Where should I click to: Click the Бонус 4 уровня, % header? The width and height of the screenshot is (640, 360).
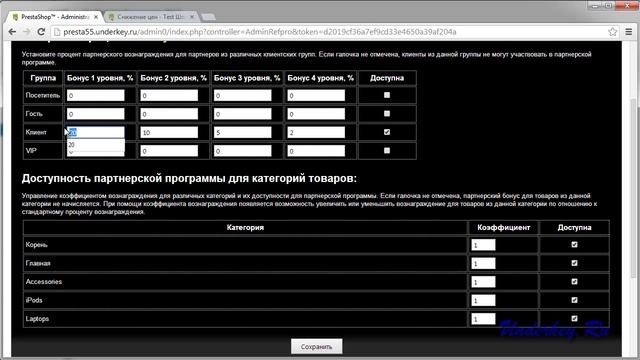coord(320,78)
